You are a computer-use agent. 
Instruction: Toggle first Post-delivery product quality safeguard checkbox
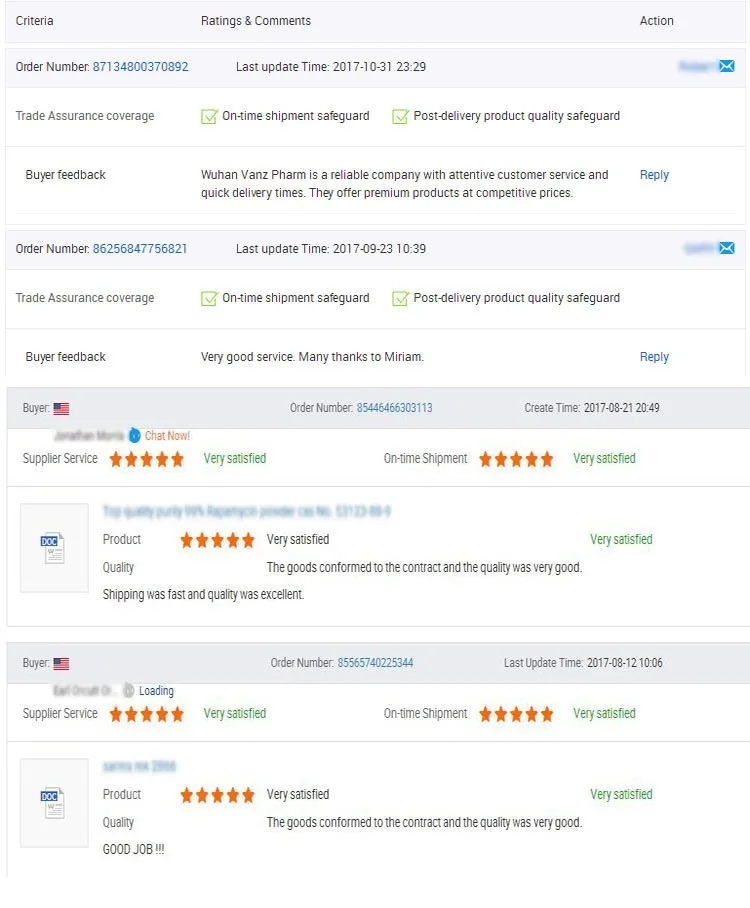[x=400, y=116]
